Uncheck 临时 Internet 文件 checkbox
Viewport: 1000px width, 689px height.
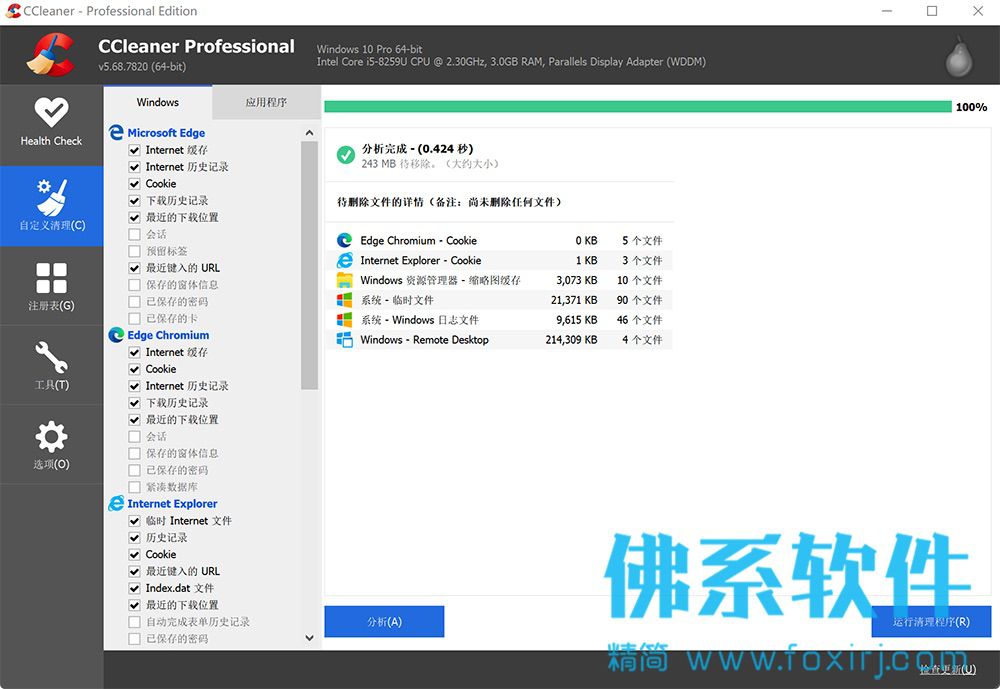click(135, 521)
